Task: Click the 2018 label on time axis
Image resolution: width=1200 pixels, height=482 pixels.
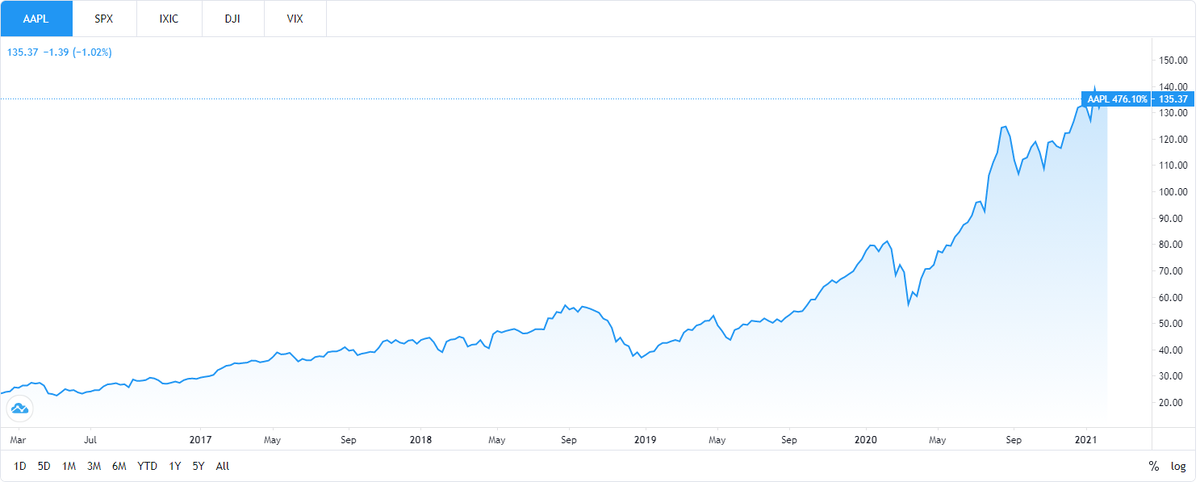Action: coord(421,439)
